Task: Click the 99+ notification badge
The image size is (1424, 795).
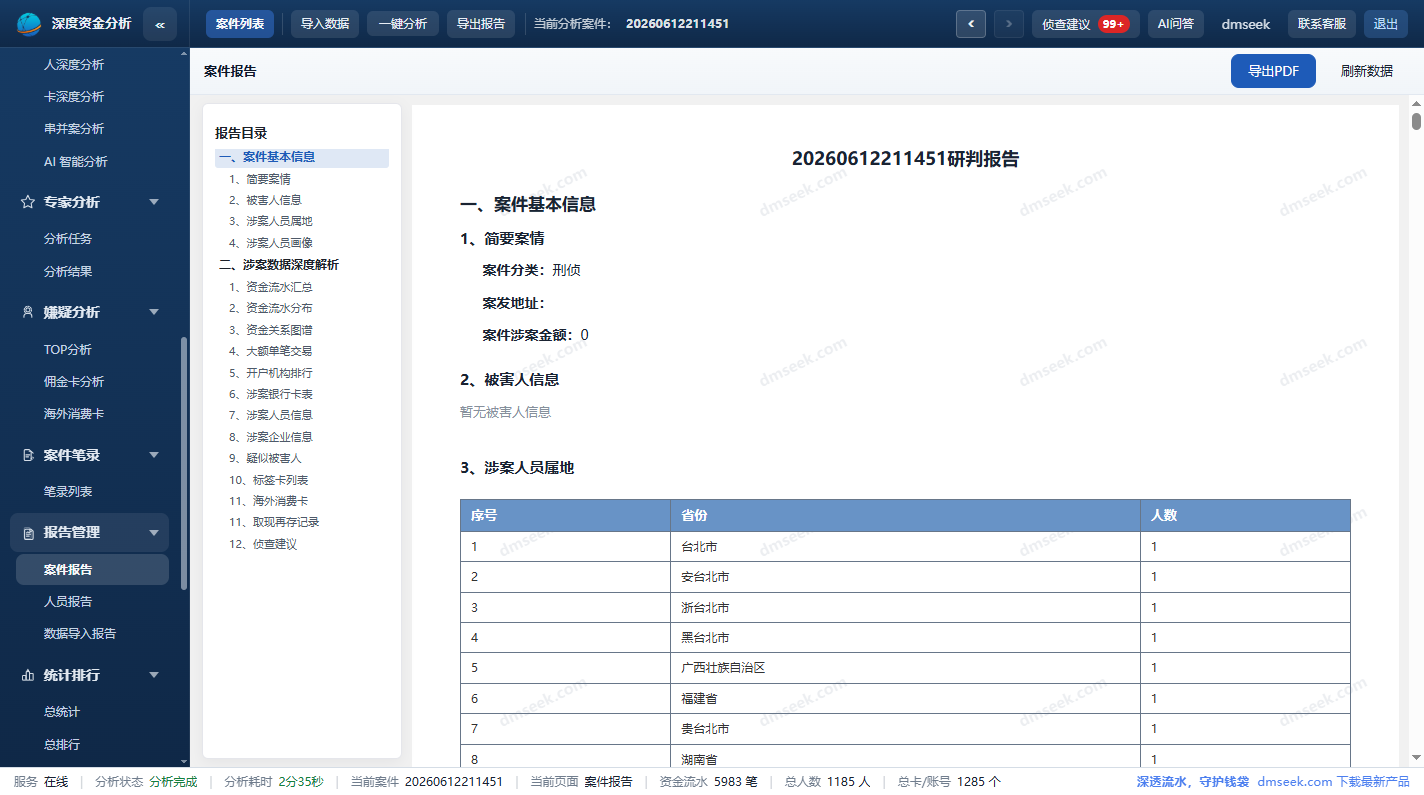Action: click(x=1113, y=24)
